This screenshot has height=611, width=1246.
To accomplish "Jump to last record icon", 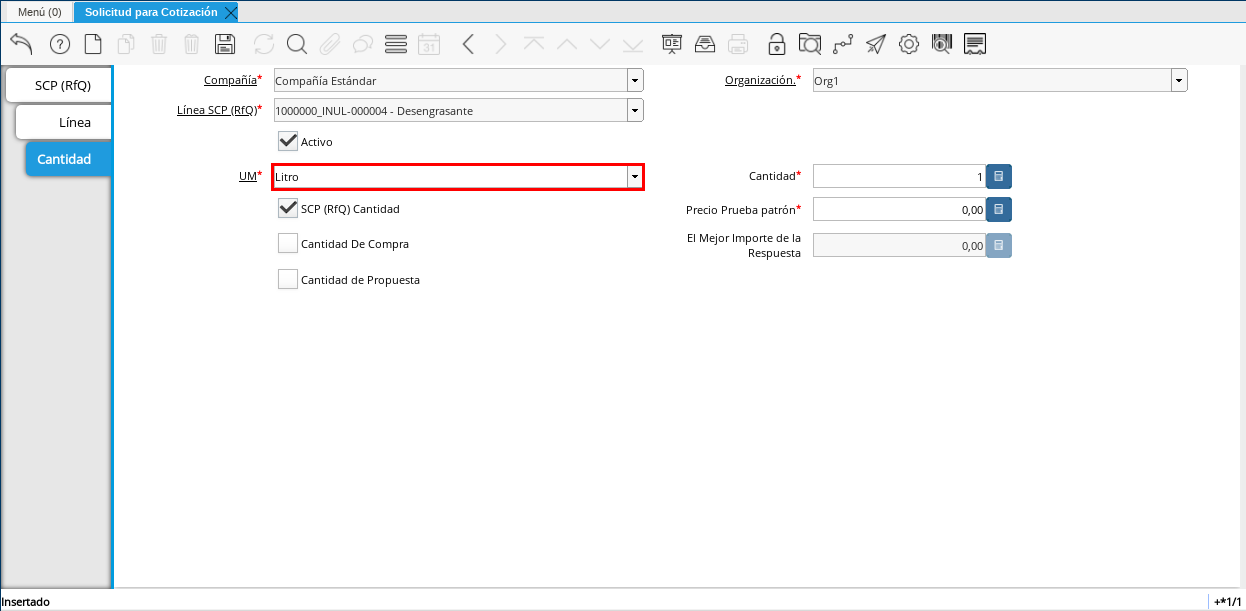I will coord(633,44).
